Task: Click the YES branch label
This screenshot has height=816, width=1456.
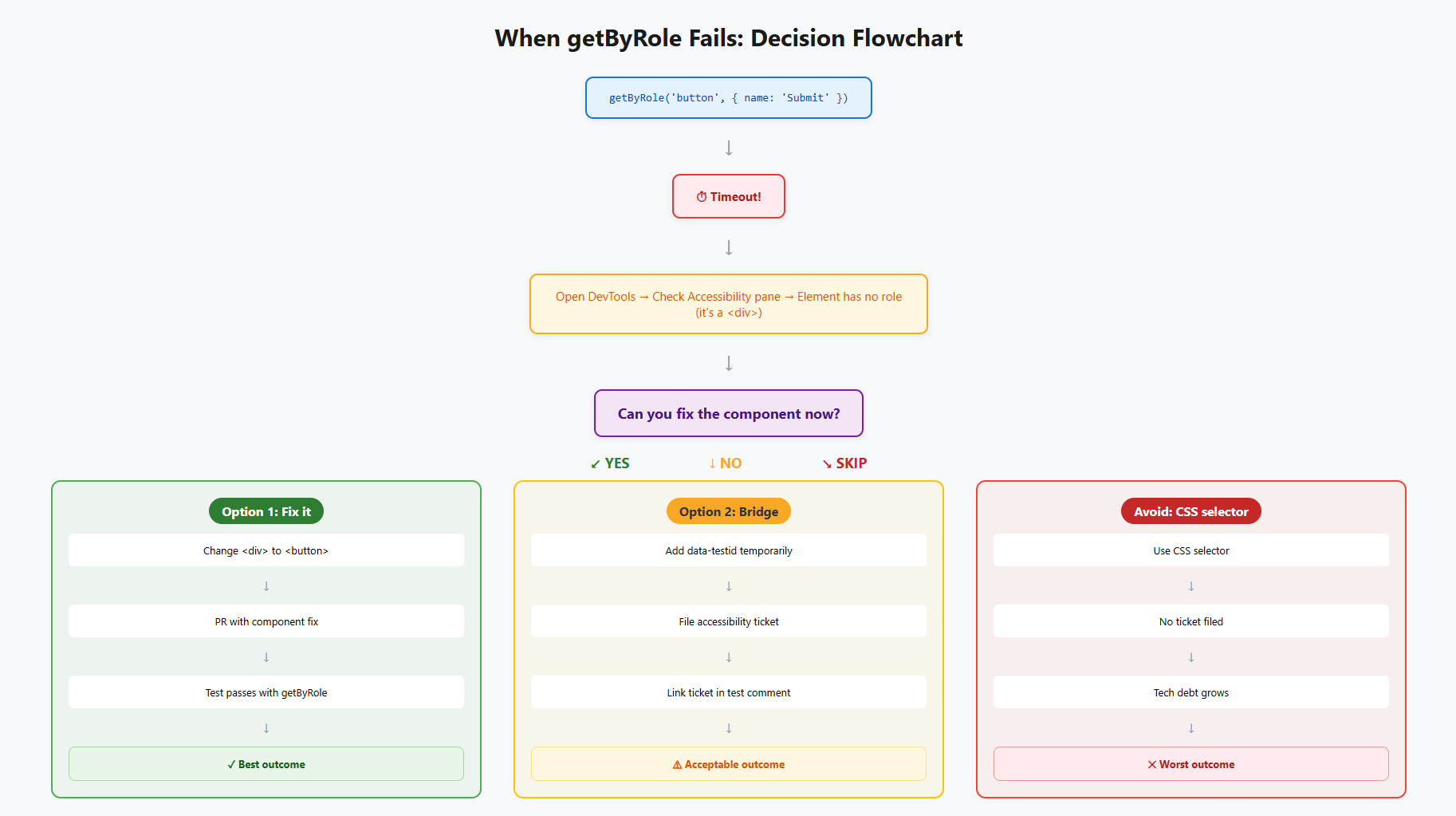Action: pyautogui.click(x=610, y=463)
